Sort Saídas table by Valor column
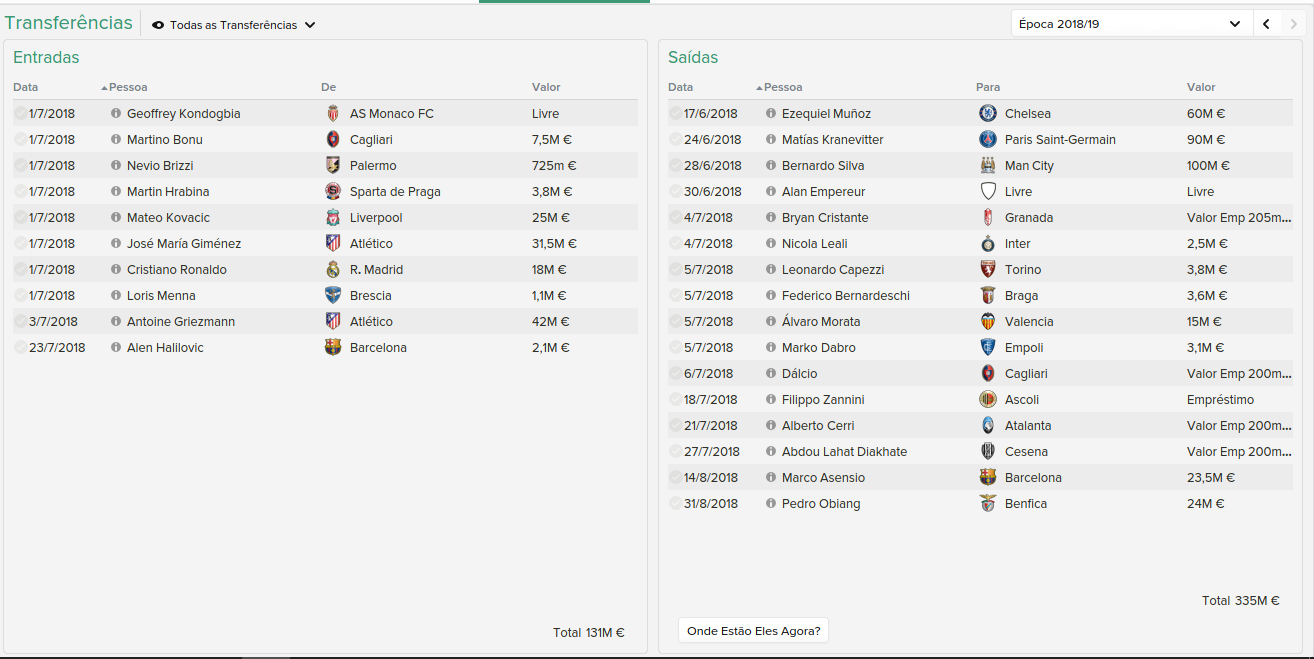The height and width of the screenshot is (659, 1314). tap(1201, 87)
